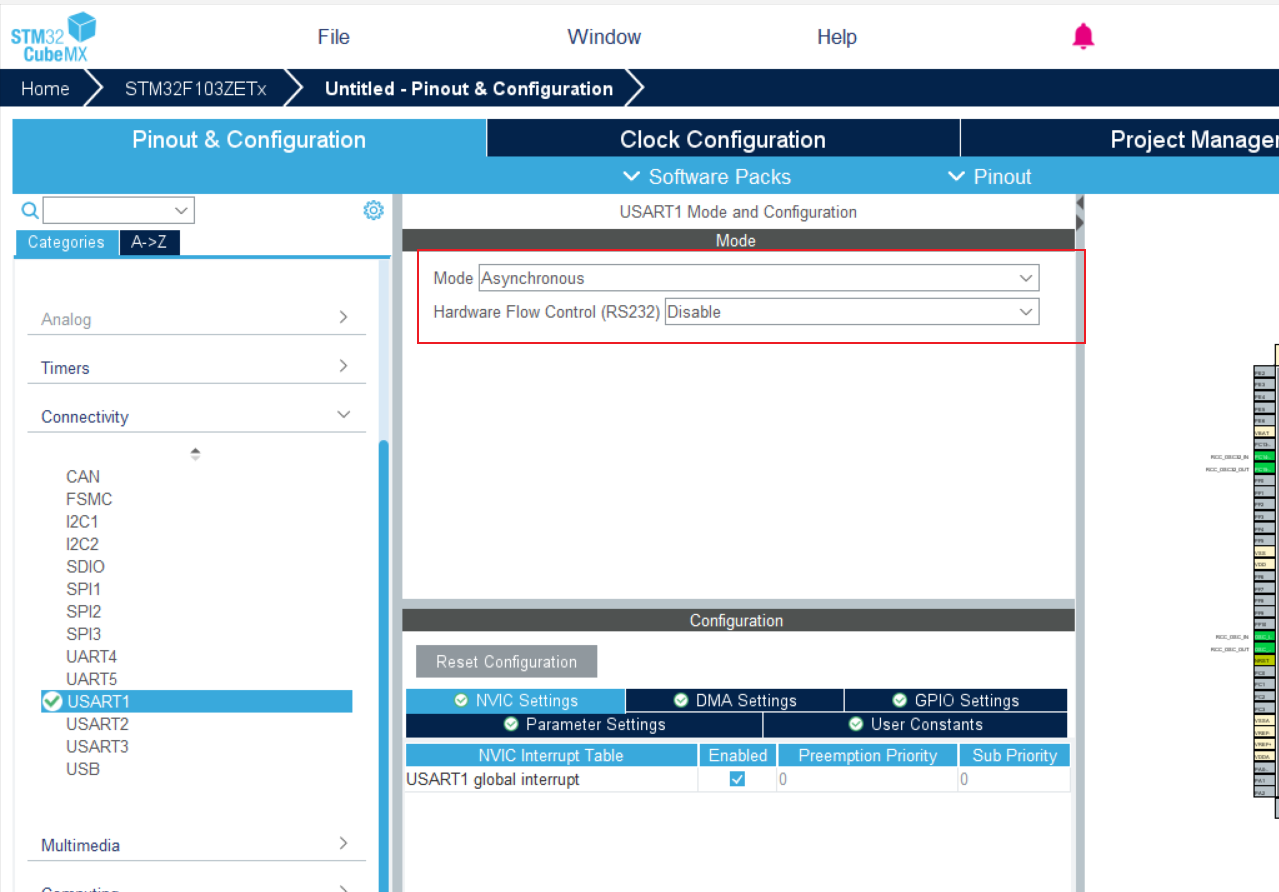Open the File menu
This screenshot has height=892, width=1279.
pos(334,37)
